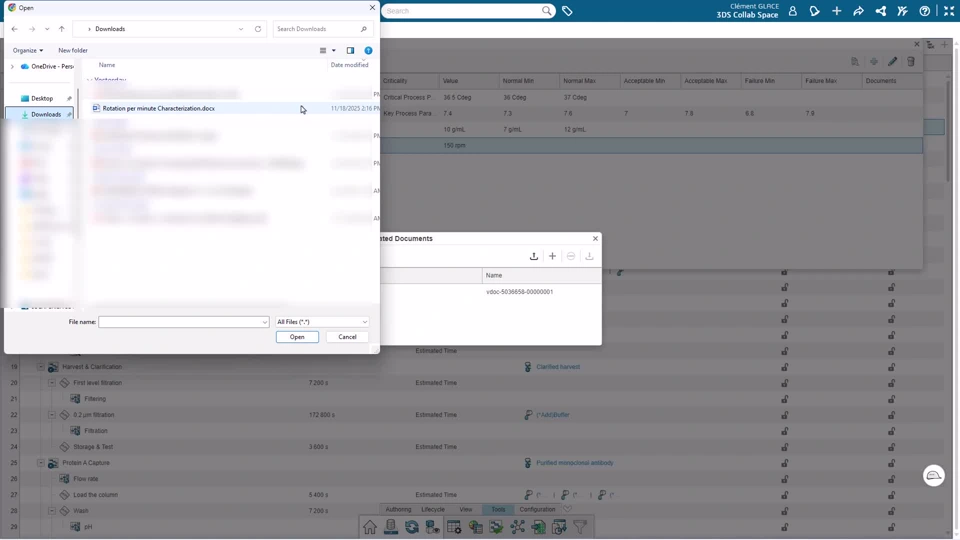
Task: Focus the File name input field
Action: 179,322
